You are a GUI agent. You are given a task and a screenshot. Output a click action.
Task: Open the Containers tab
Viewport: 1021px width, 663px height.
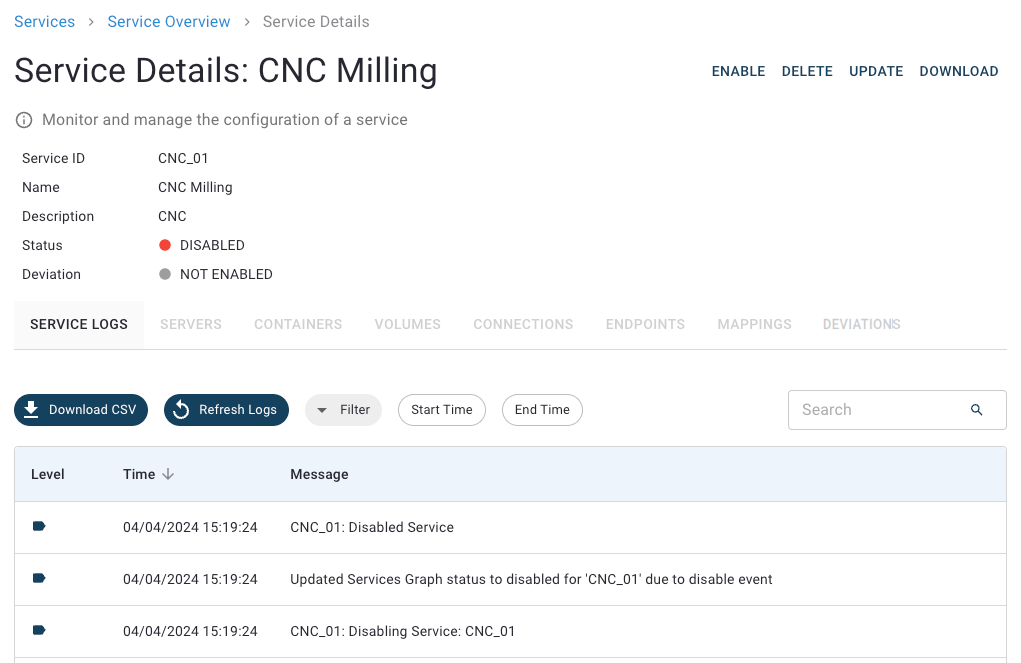tap(298, 325)
